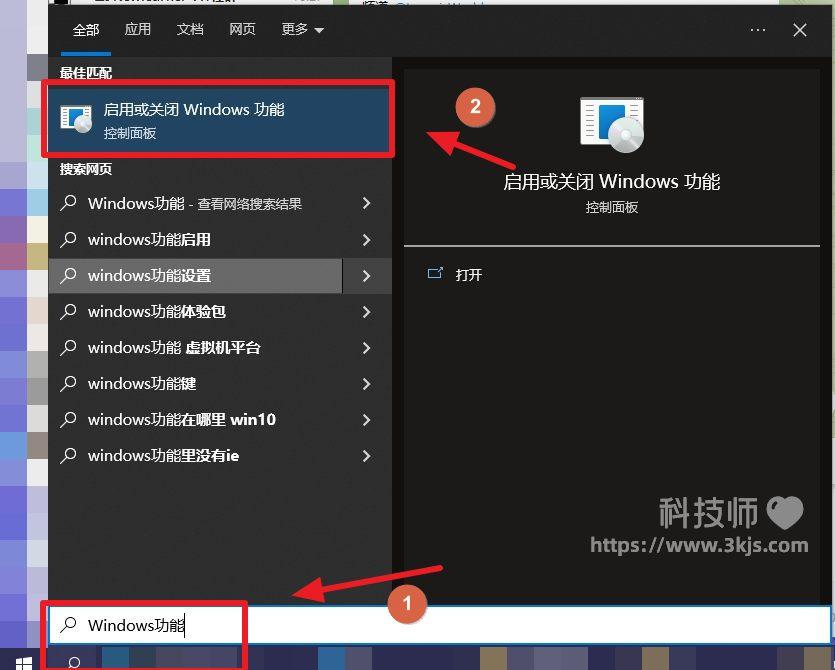Screen dimensions: 835x670
Task: Click search icon beside 'windows功能里没有ie'
Action: [x=68, y=455]
